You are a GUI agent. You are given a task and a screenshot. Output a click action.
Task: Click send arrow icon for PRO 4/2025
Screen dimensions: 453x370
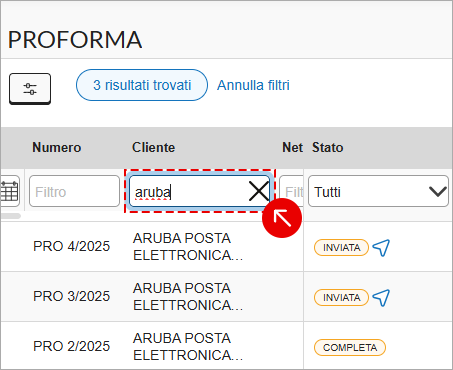click(x=381, y=248)
